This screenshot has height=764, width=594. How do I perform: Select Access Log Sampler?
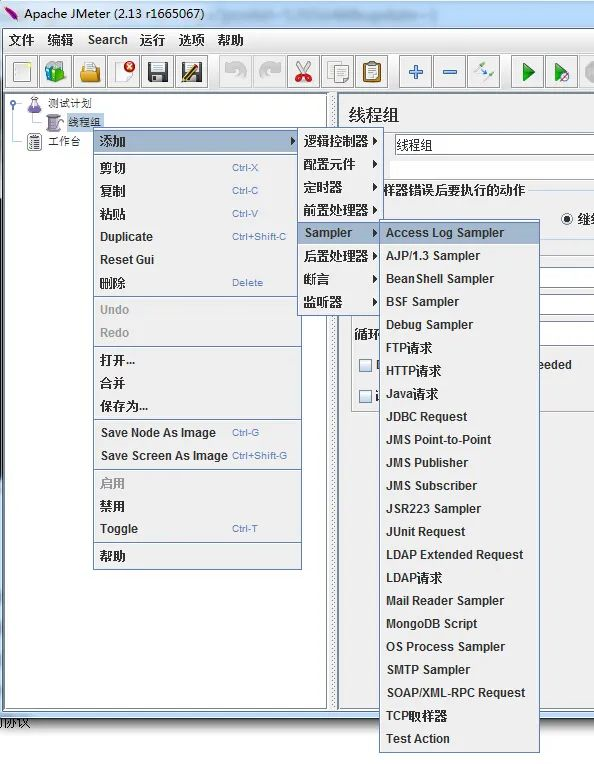pos(459,233)
